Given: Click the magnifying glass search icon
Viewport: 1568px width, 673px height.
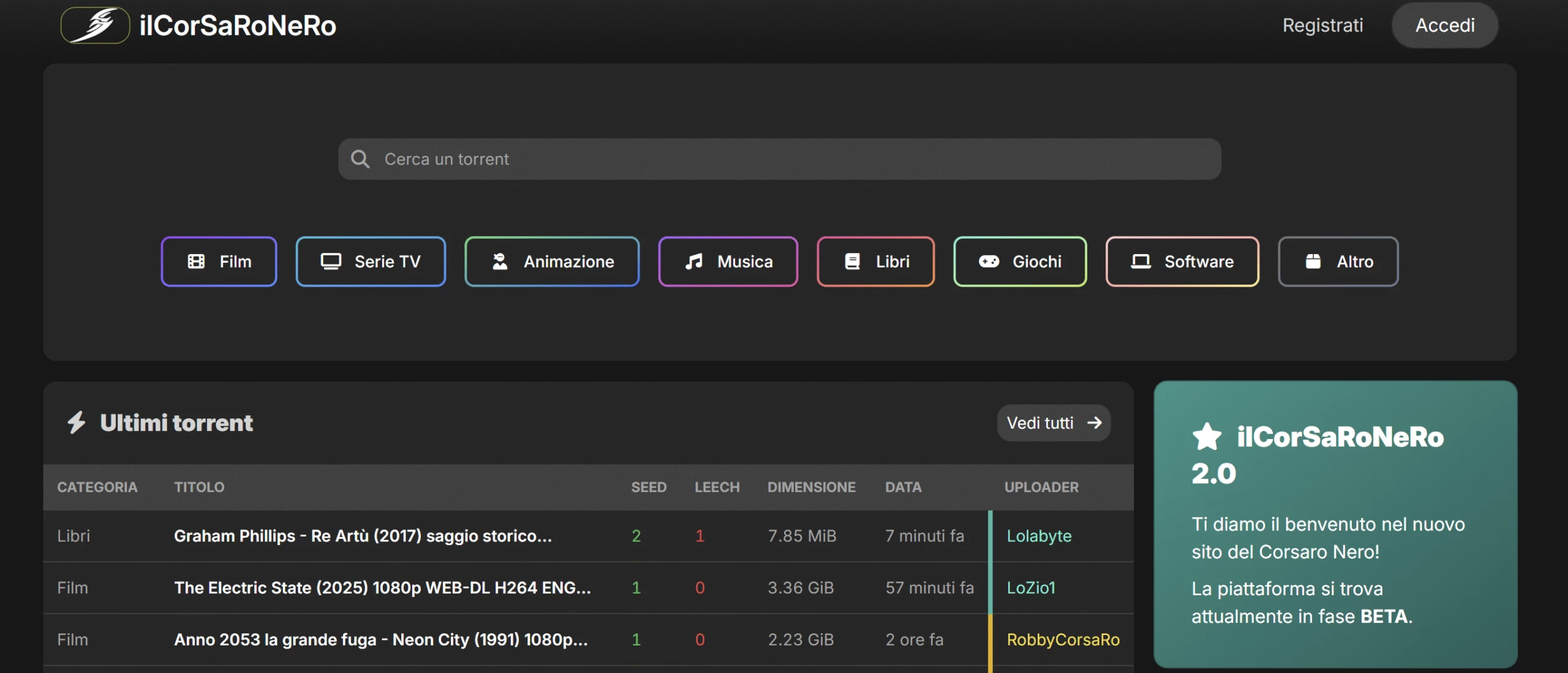Looking at the screenshot, I should pyautogui.click(x=360, y=159).
